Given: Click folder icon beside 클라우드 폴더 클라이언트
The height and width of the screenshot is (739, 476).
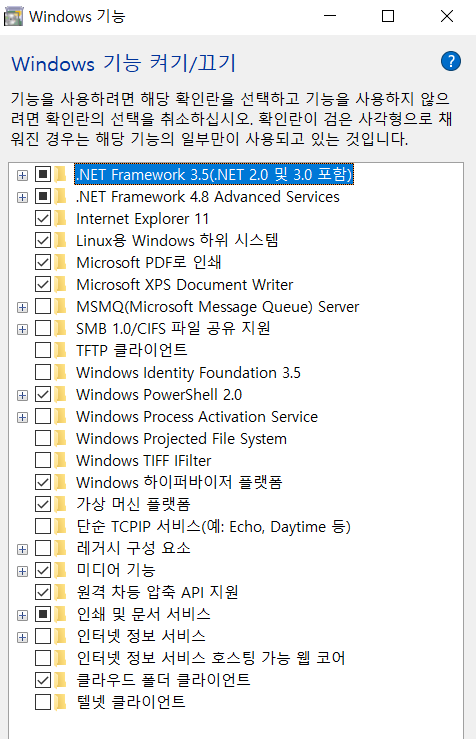Looking at the screenshot, I should click(60, 680).
